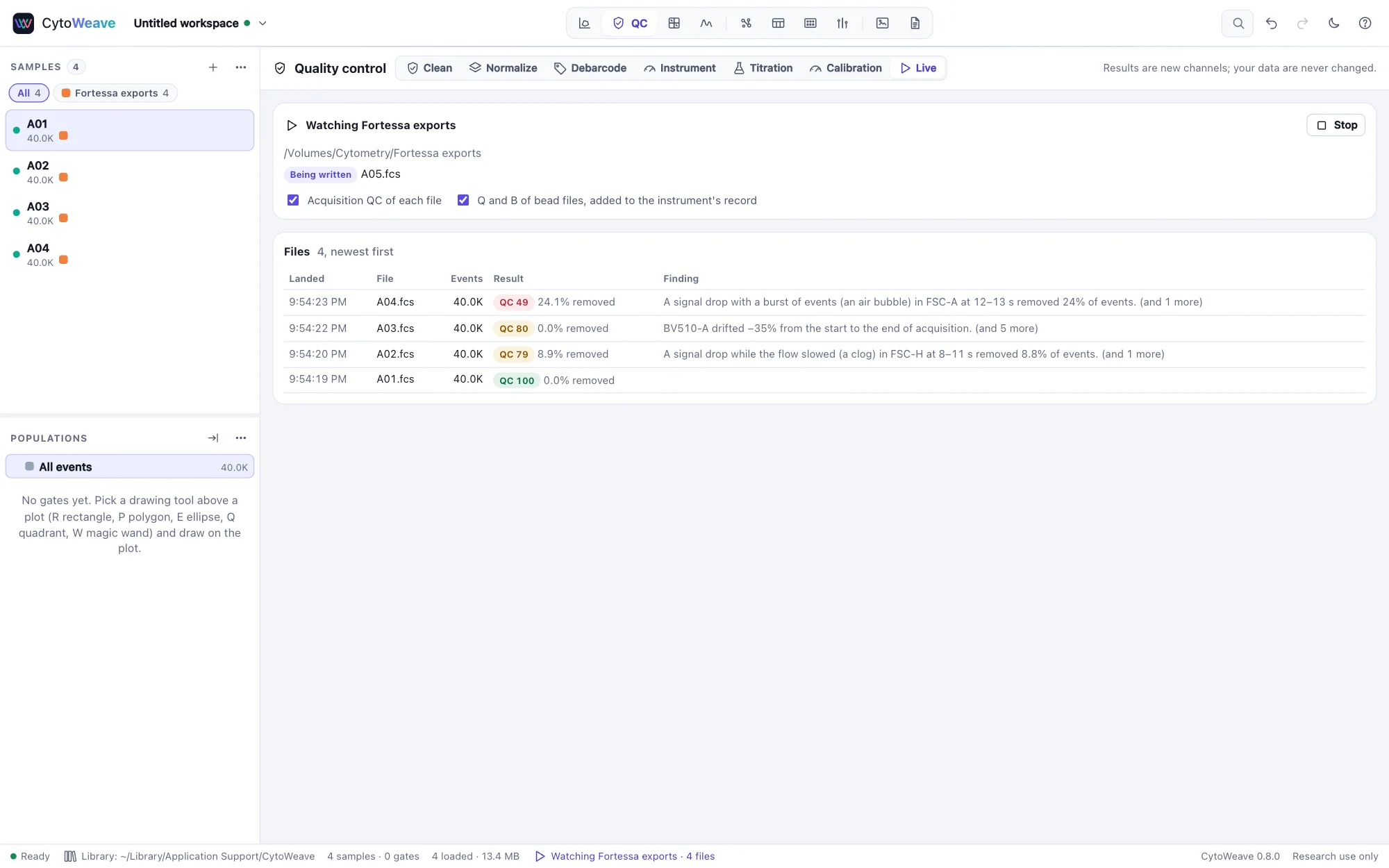
Task: Select the Live tab
Action: coord(918,68)
